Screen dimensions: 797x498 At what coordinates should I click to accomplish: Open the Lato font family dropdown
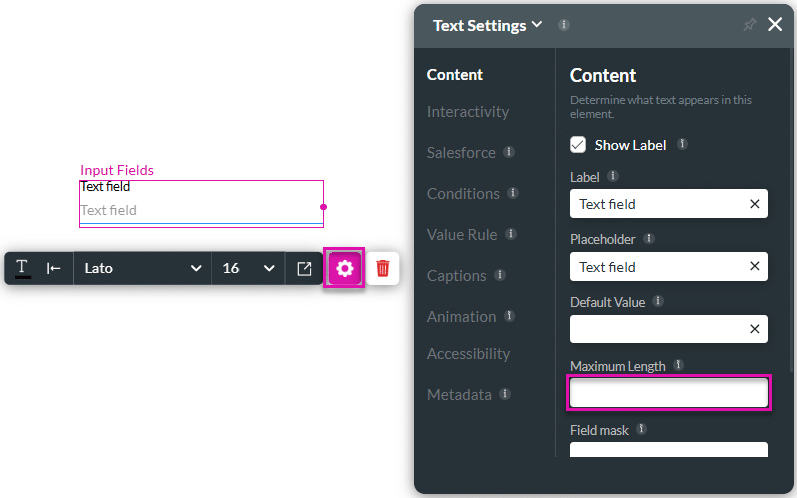click(142, 268)
